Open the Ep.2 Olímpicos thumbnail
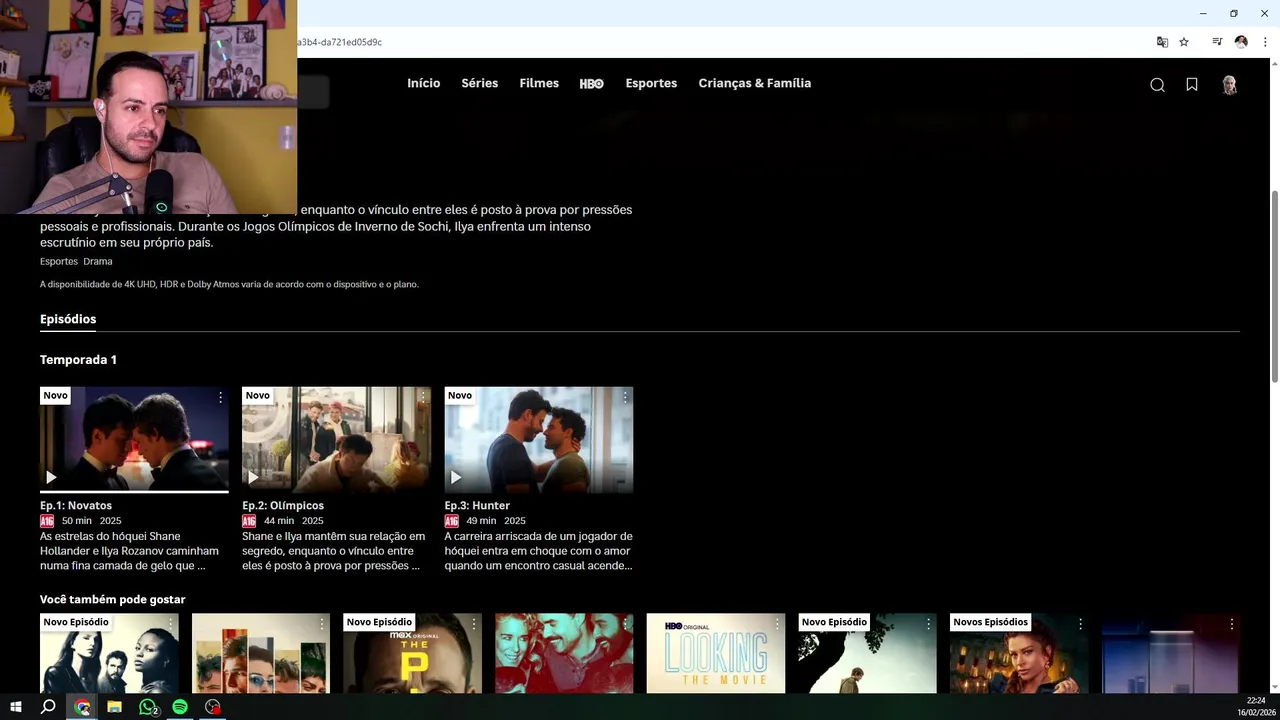This screenshot has width=1280, height=720. click(x=336, y=439)
